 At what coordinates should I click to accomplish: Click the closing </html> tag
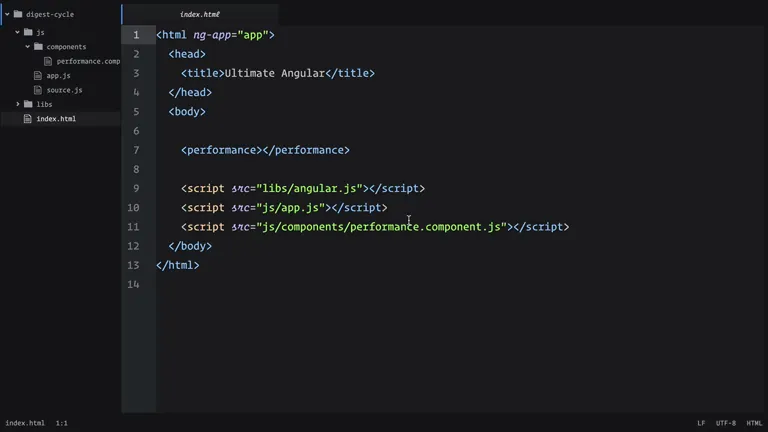pyautogui.click(x=178, y=265)
